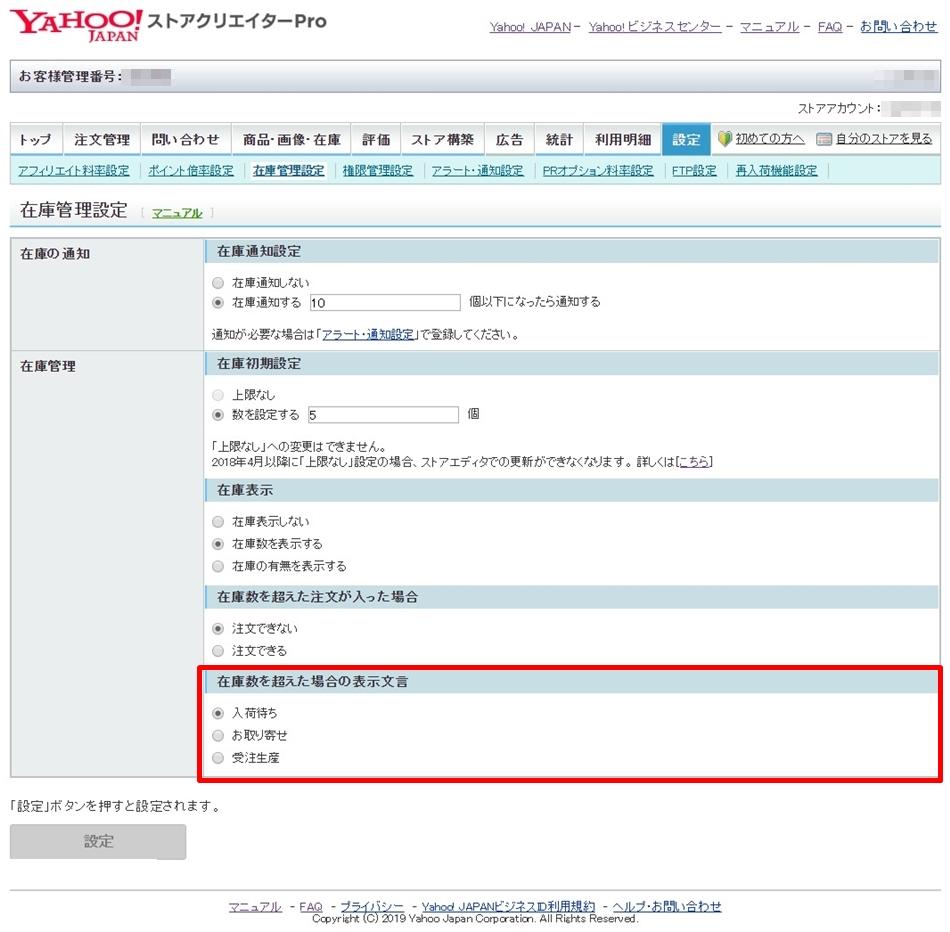950x932 pixels.
Task: Select 受注生産 display wording
Action: [218, 758]
